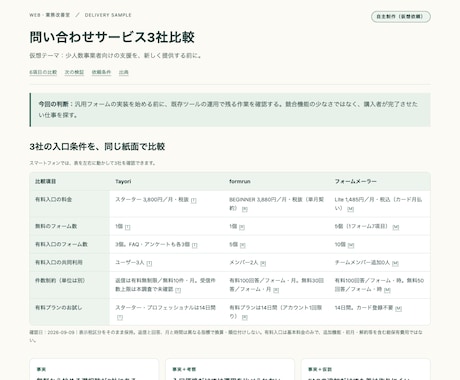Click the 確認日 footnote below table
Image resolution: width=460 pixels, height=380 pixels.
pyautogui.click(x=226, y=336)
